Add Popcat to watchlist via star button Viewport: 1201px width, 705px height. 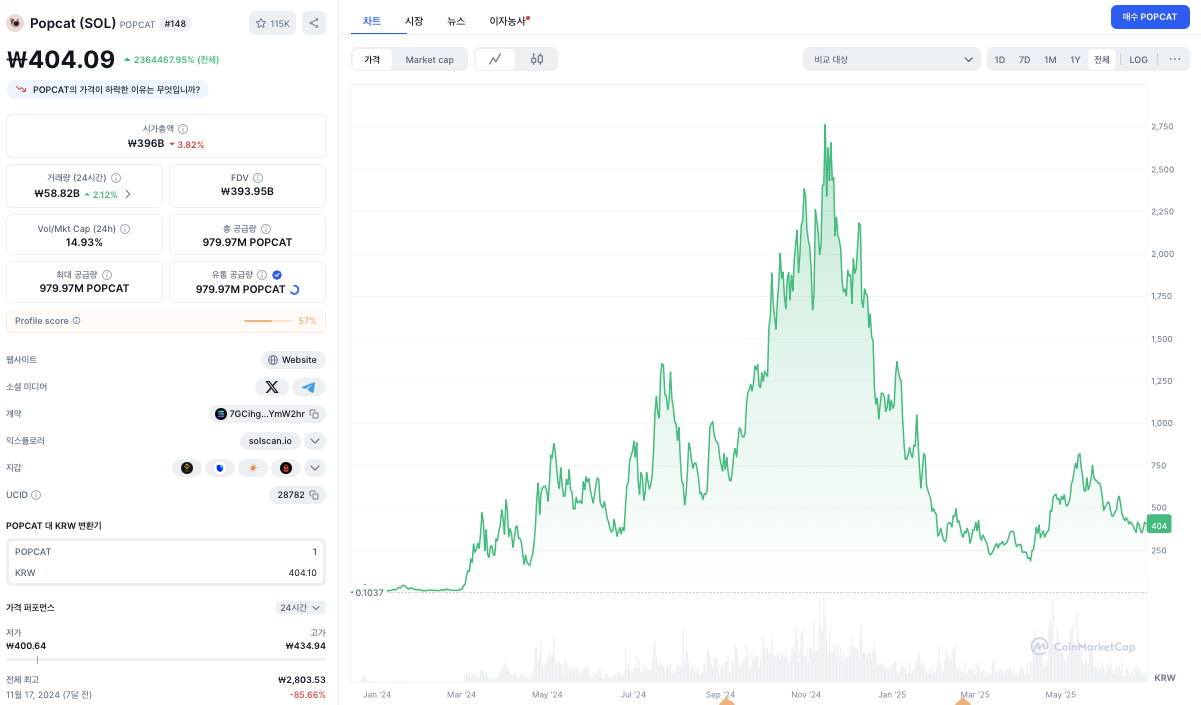272,23
